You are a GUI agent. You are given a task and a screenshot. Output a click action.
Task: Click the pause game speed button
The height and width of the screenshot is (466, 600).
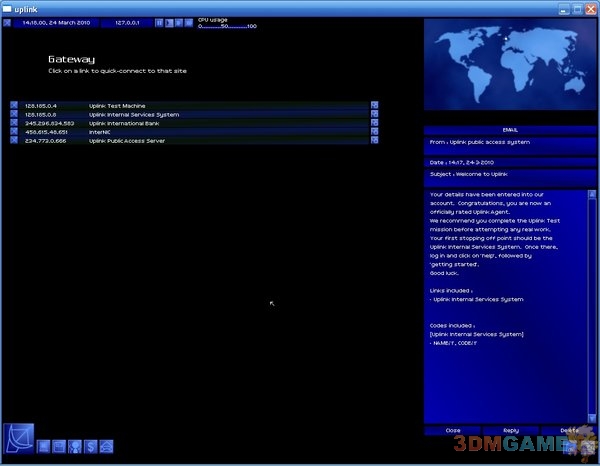tap(159, 21)
